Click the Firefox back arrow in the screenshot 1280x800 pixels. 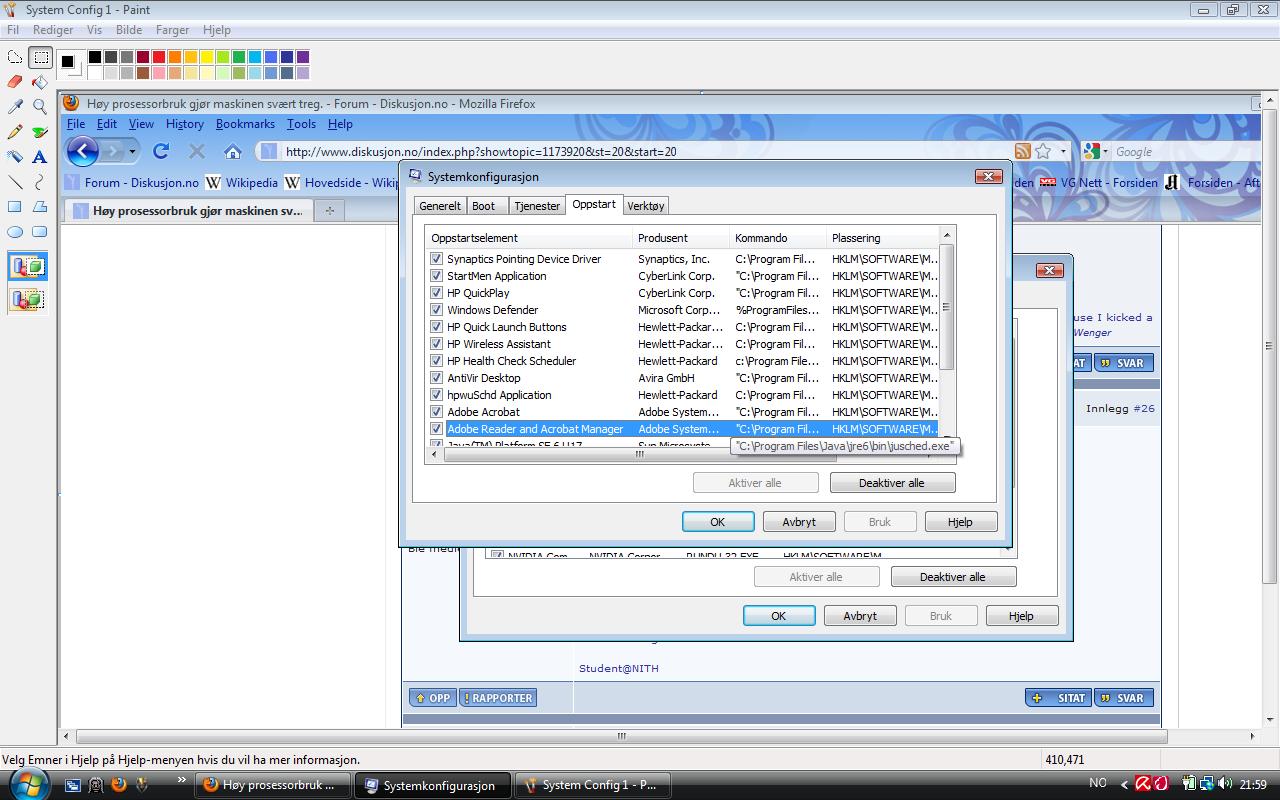(x=83, y=151)
